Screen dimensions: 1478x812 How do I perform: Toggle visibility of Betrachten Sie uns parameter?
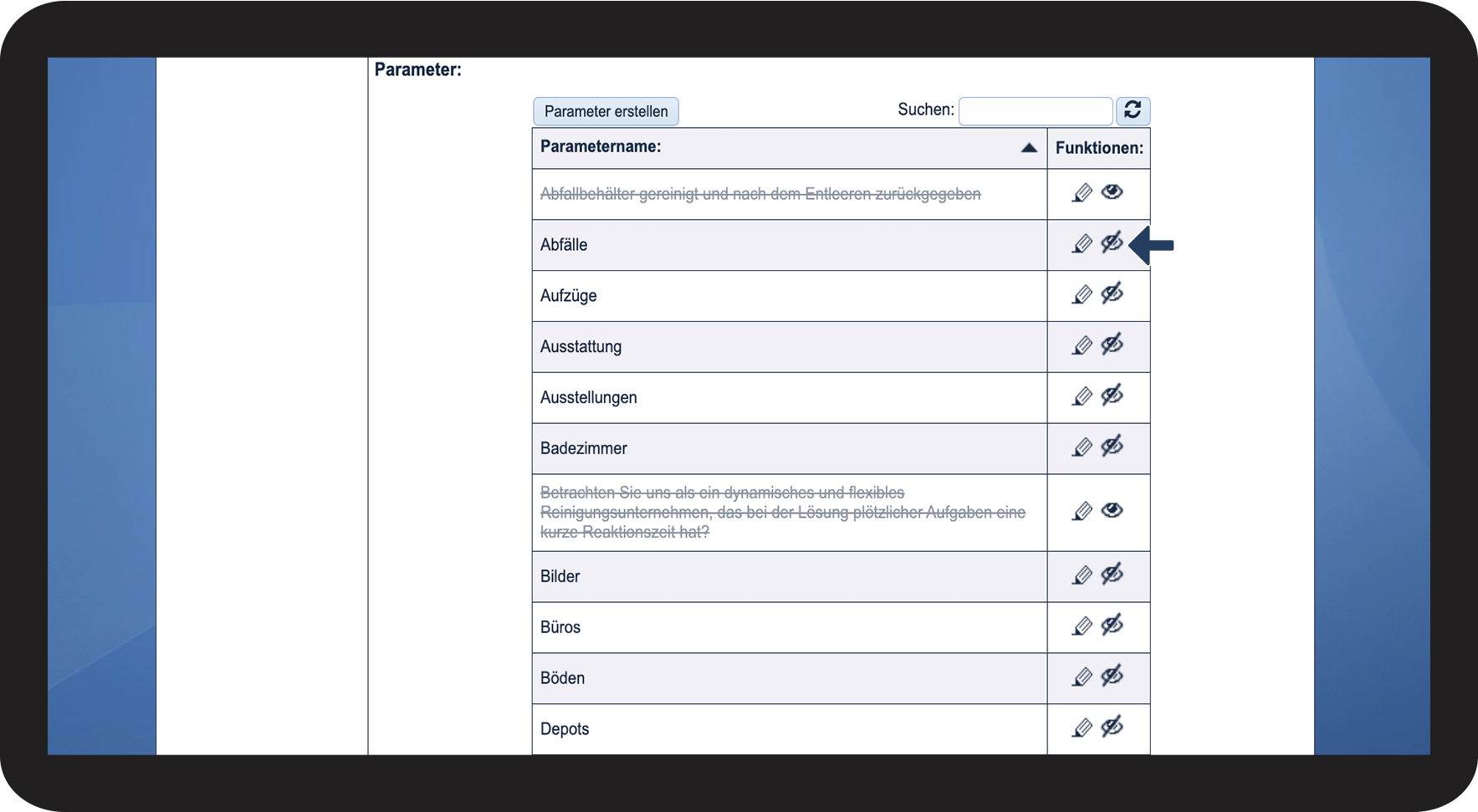[x=1112, y=510]
